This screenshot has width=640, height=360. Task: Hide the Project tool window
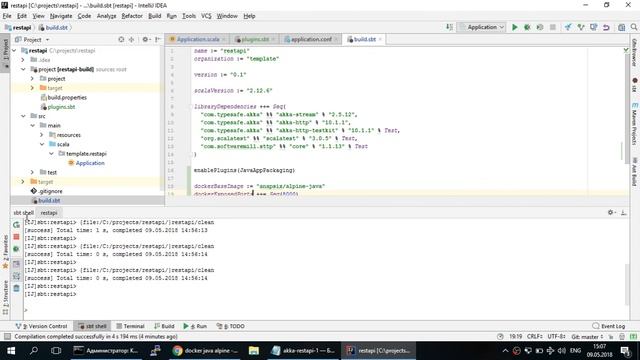(x=158, y=40)
